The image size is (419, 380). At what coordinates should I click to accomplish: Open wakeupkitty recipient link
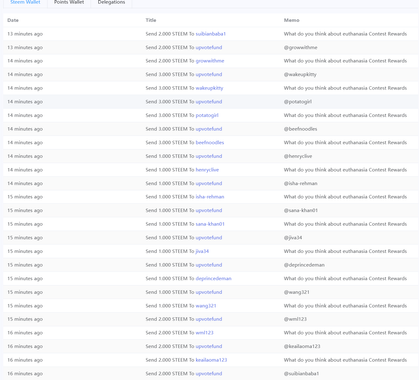coord(209,88)
